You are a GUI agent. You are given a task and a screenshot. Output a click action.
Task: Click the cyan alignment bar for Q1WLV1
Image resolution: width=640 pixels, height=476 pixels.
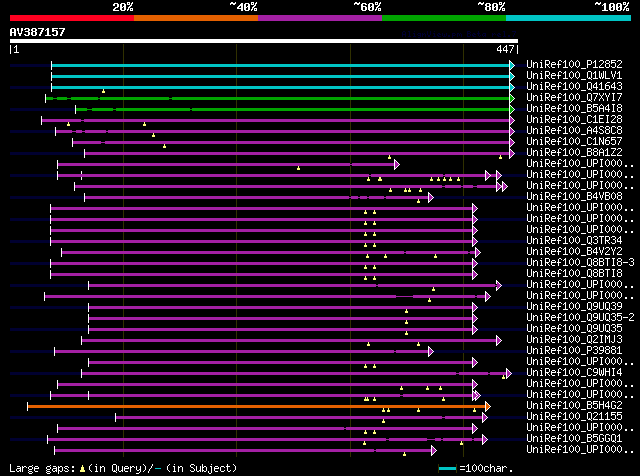point(280,76)
